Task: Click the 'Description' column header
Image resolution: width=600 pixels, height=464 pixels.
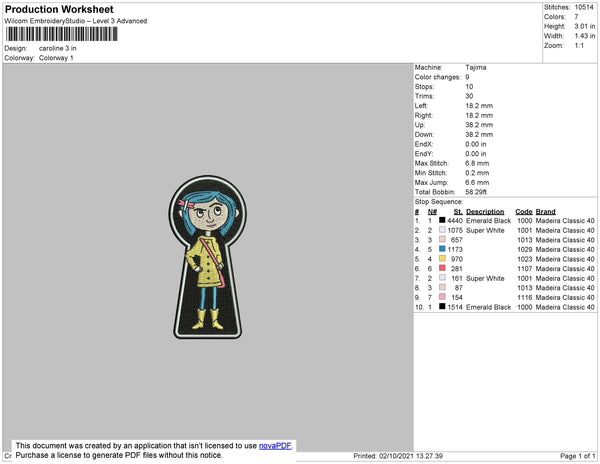Action: point(485,212)
